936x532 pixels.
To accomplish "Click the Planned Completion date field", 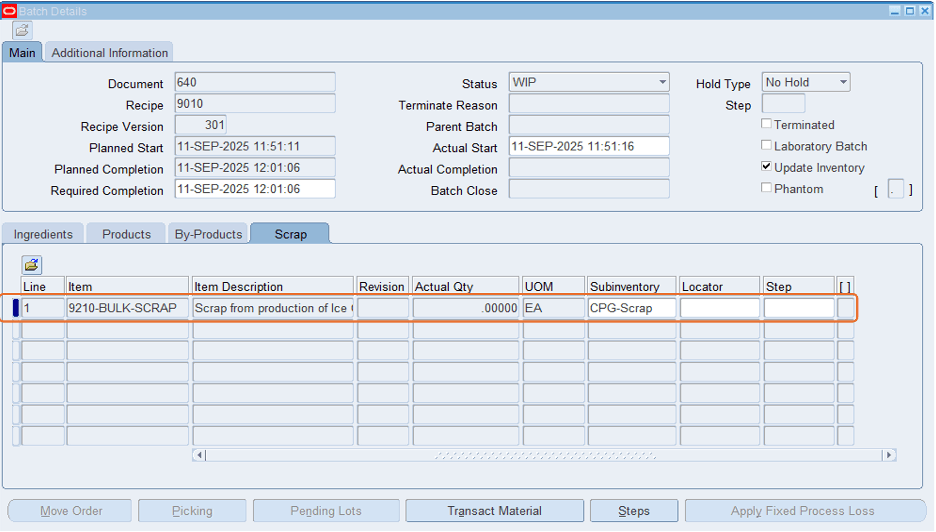I will pos(255,168).
